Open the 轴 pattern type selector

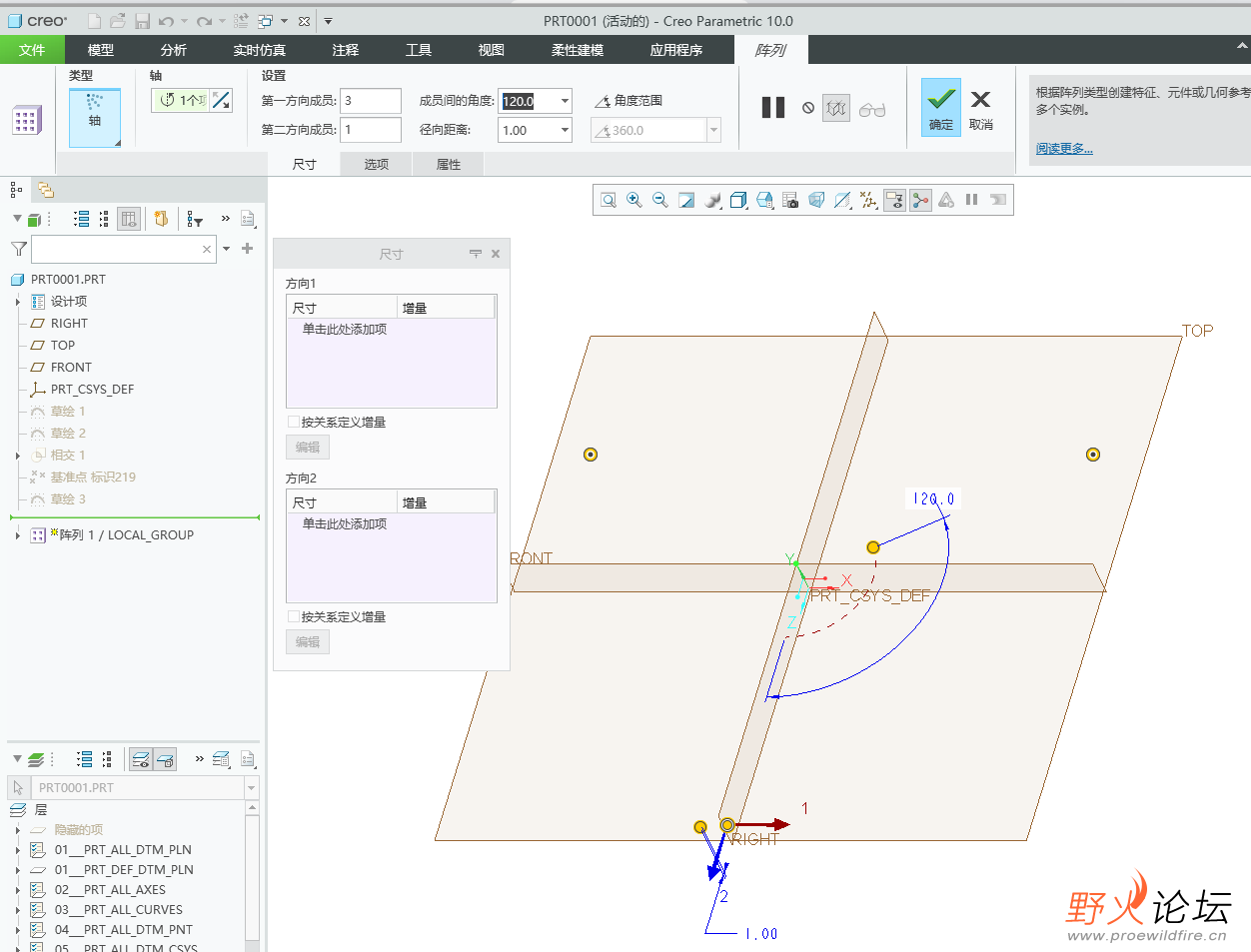point(95,118)
